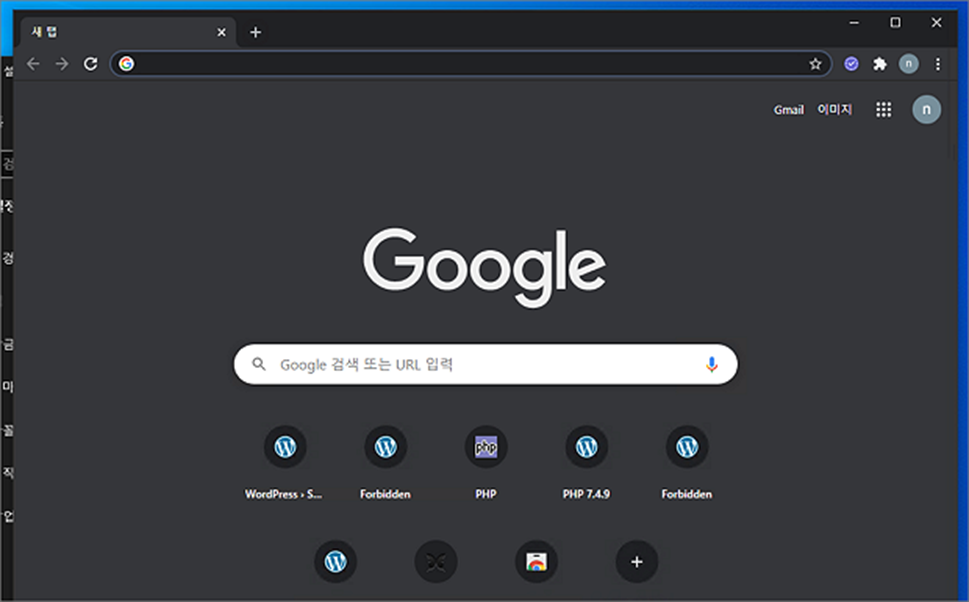Go back with the left arrow button
Viewport: 969px width, 602px height.
coord(33,64)
